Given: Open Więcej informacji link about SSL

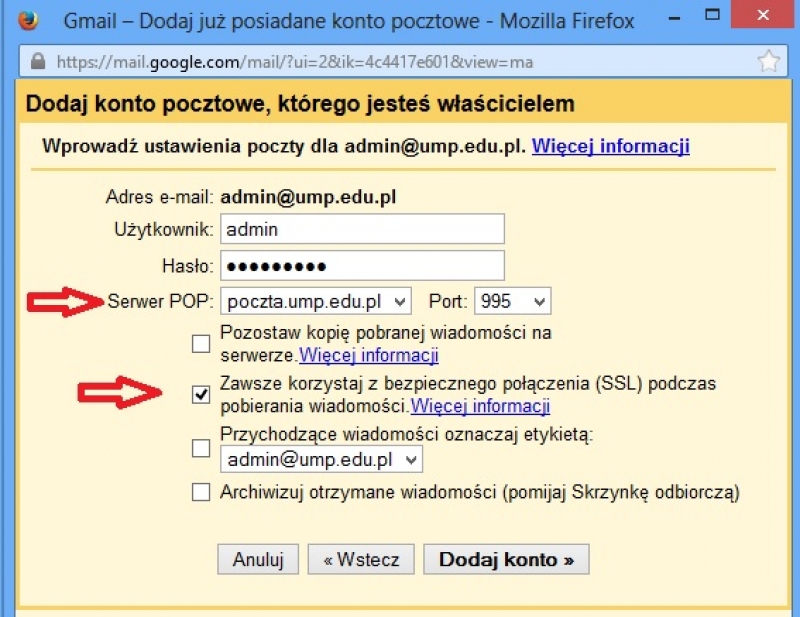Looking at the screenshot, I should (480, 406).
